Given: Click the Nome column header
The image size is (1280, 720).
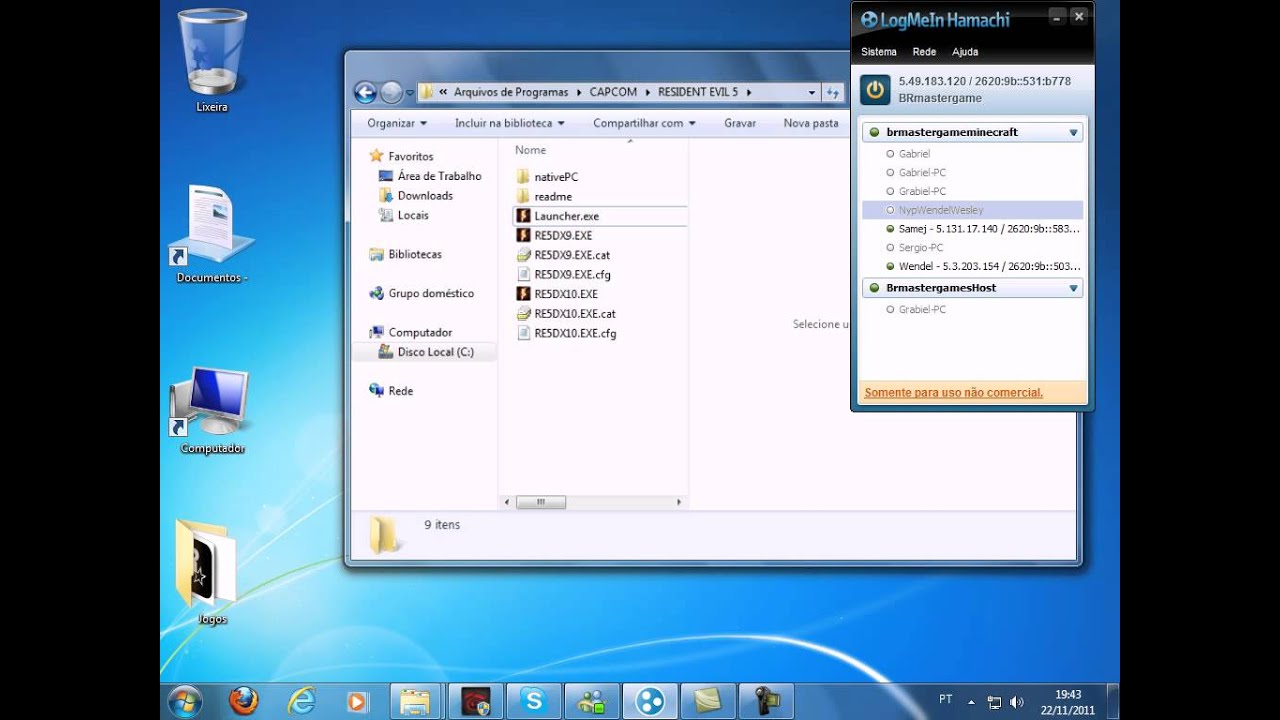Looking at the screenshot, I should click(x=530, y=150).
